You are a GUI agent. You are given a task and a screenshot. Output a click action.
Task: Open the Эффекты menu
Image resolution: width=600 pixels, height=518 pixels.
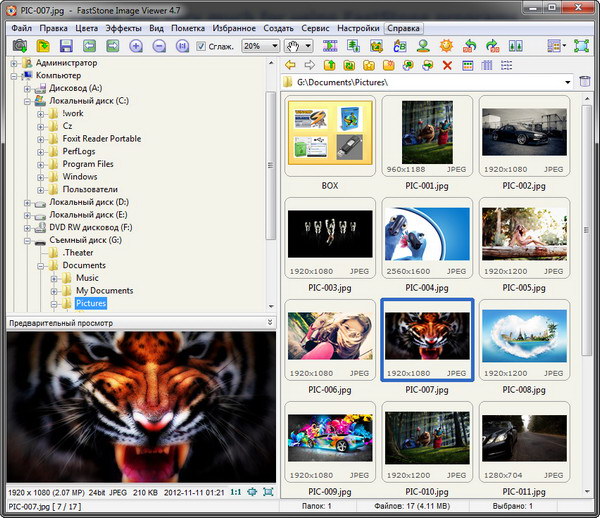coord(124,28)
